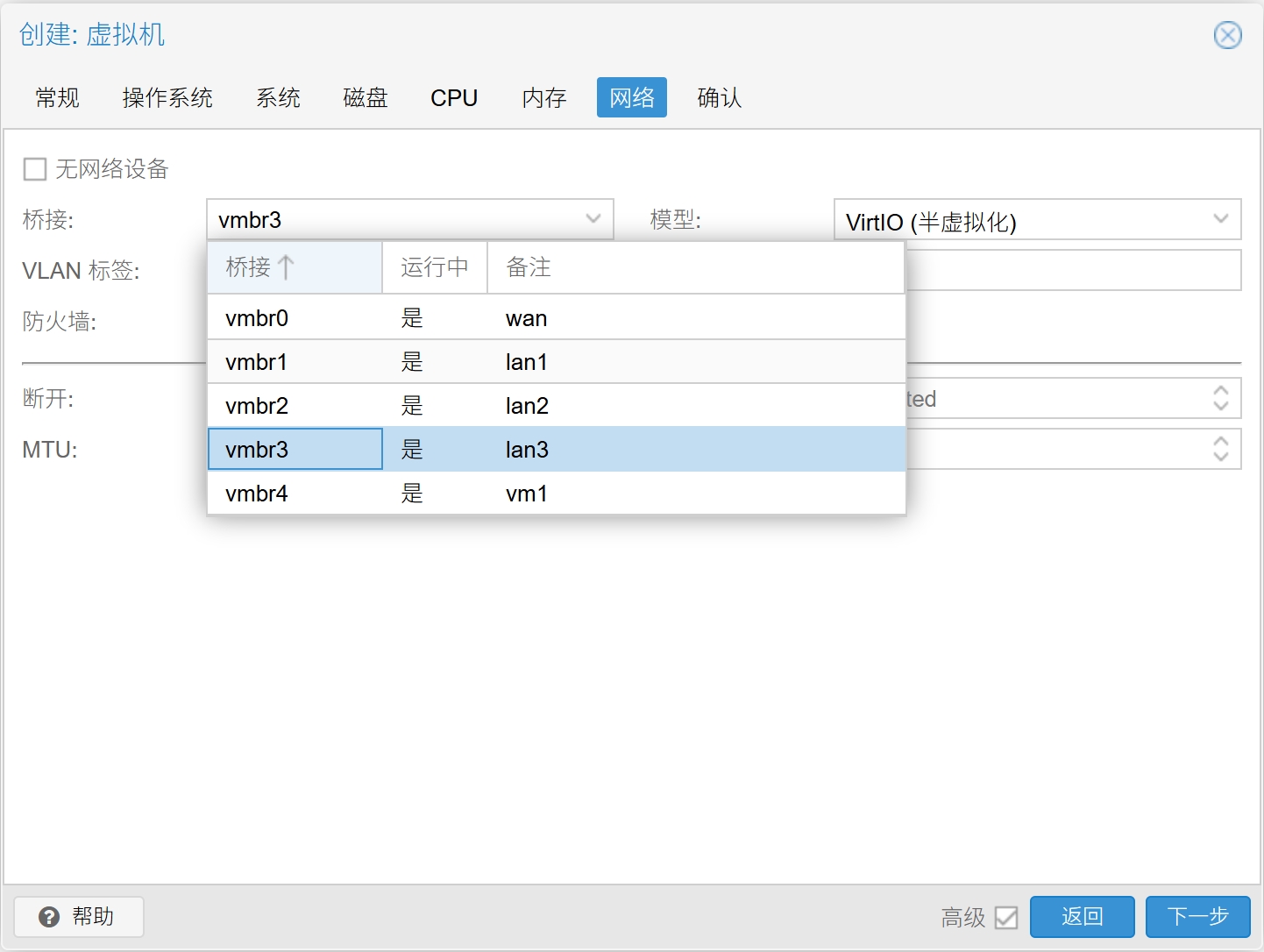The width and height of the screenshot is (1264, 952).
Task: Switch to the CPU tab
Action: tap(454, 97)
